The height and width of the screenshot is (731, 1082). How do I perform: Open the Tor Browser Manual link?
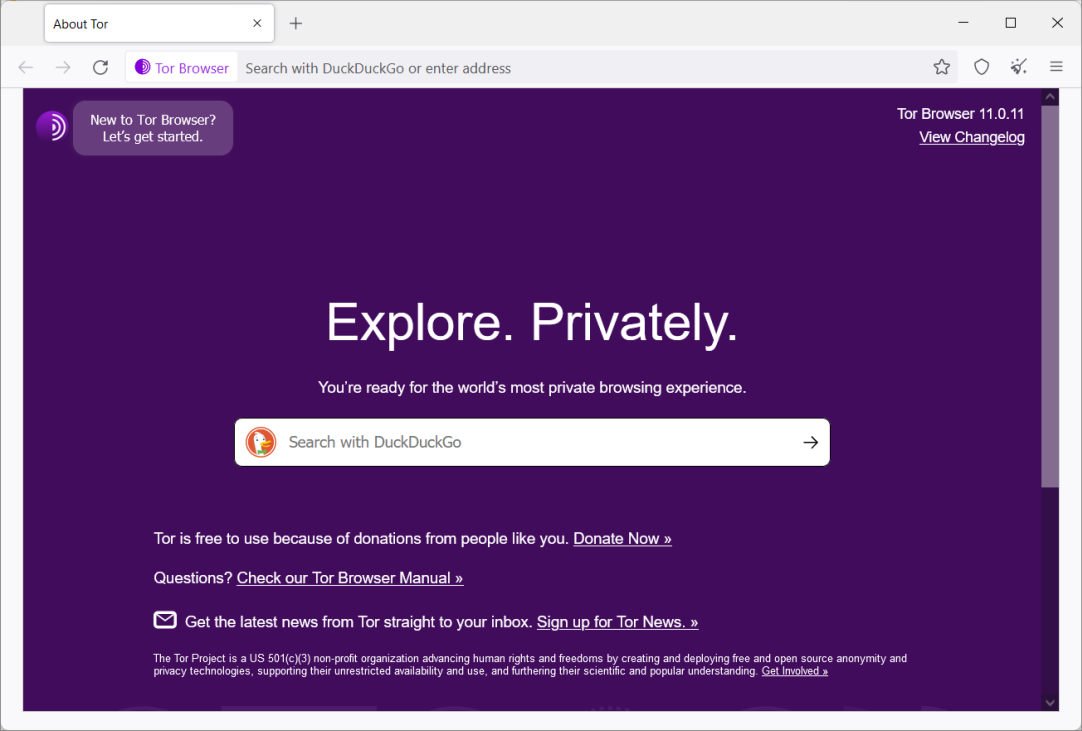pos(350,578)
